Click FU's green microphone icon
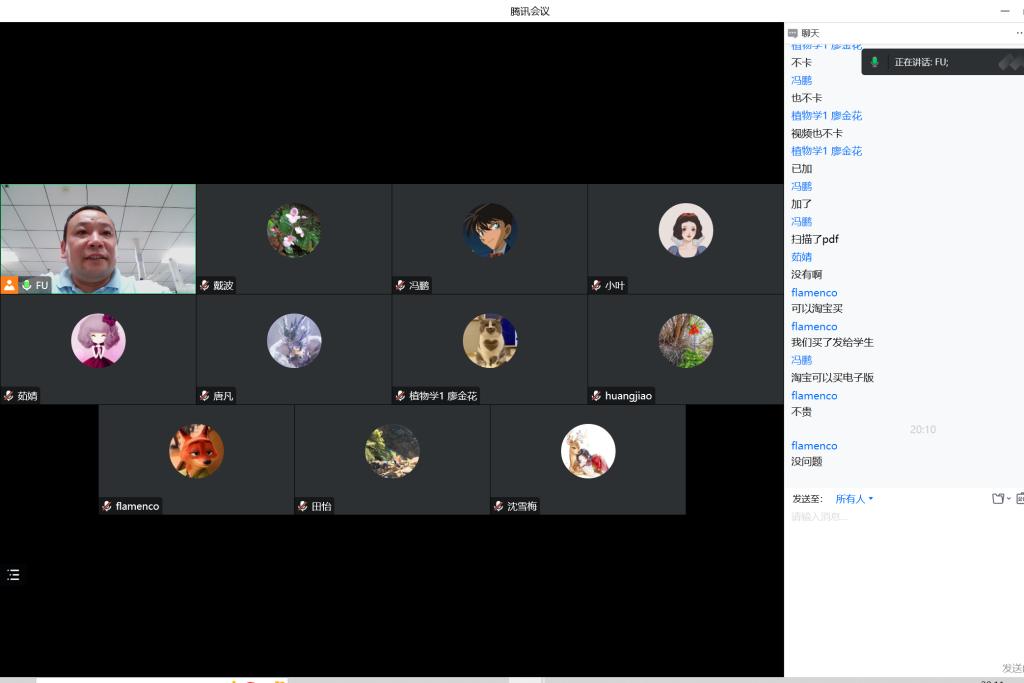This screenshot has width=1024, height=683. tap(26, 285)
